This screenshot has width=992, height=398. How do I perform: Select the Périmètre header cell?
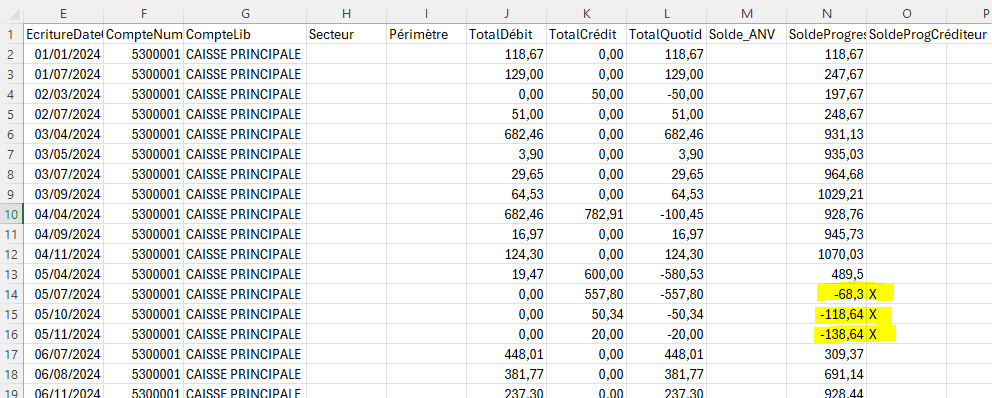426,35
